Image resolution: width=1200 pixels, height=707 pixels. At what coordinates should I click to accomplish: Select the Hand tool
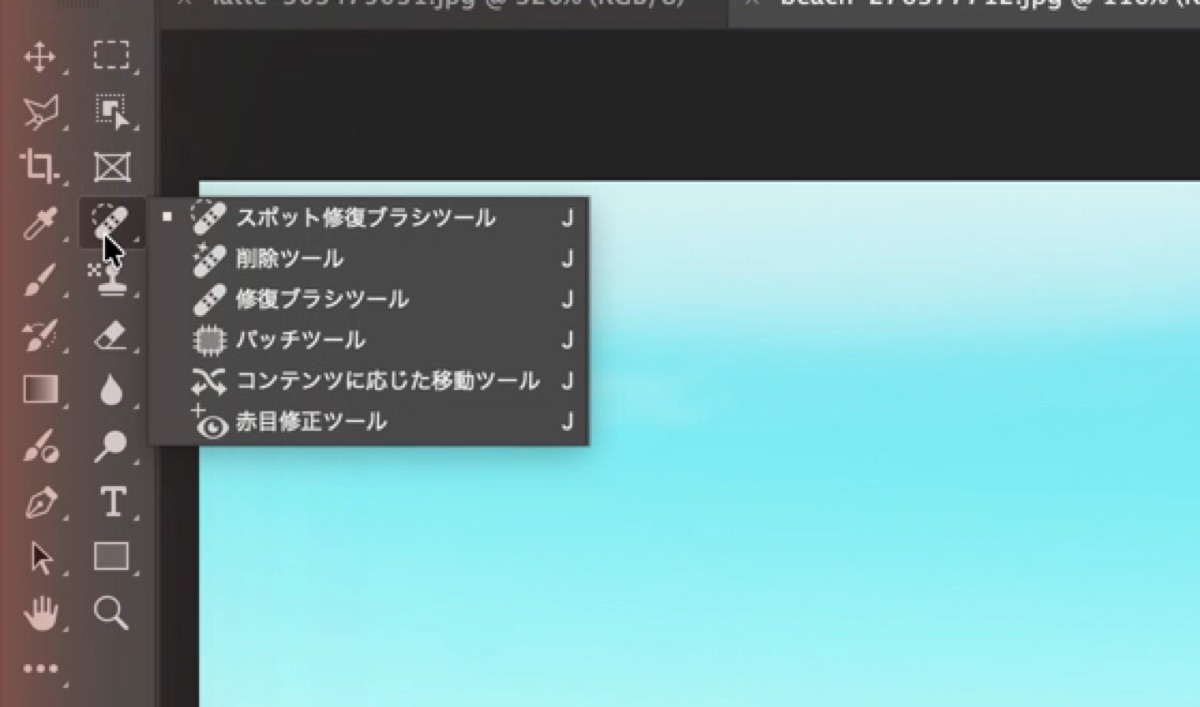[40, 613]
